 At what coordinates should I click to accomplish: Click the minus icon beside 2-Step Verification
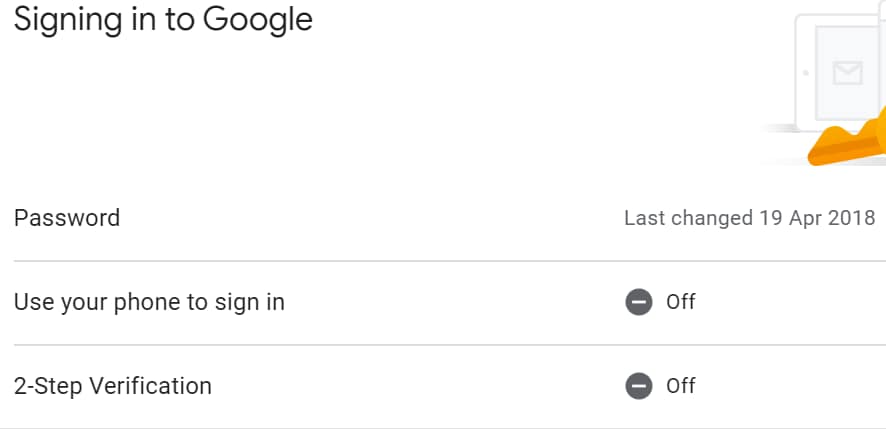(x=639, y=386)
